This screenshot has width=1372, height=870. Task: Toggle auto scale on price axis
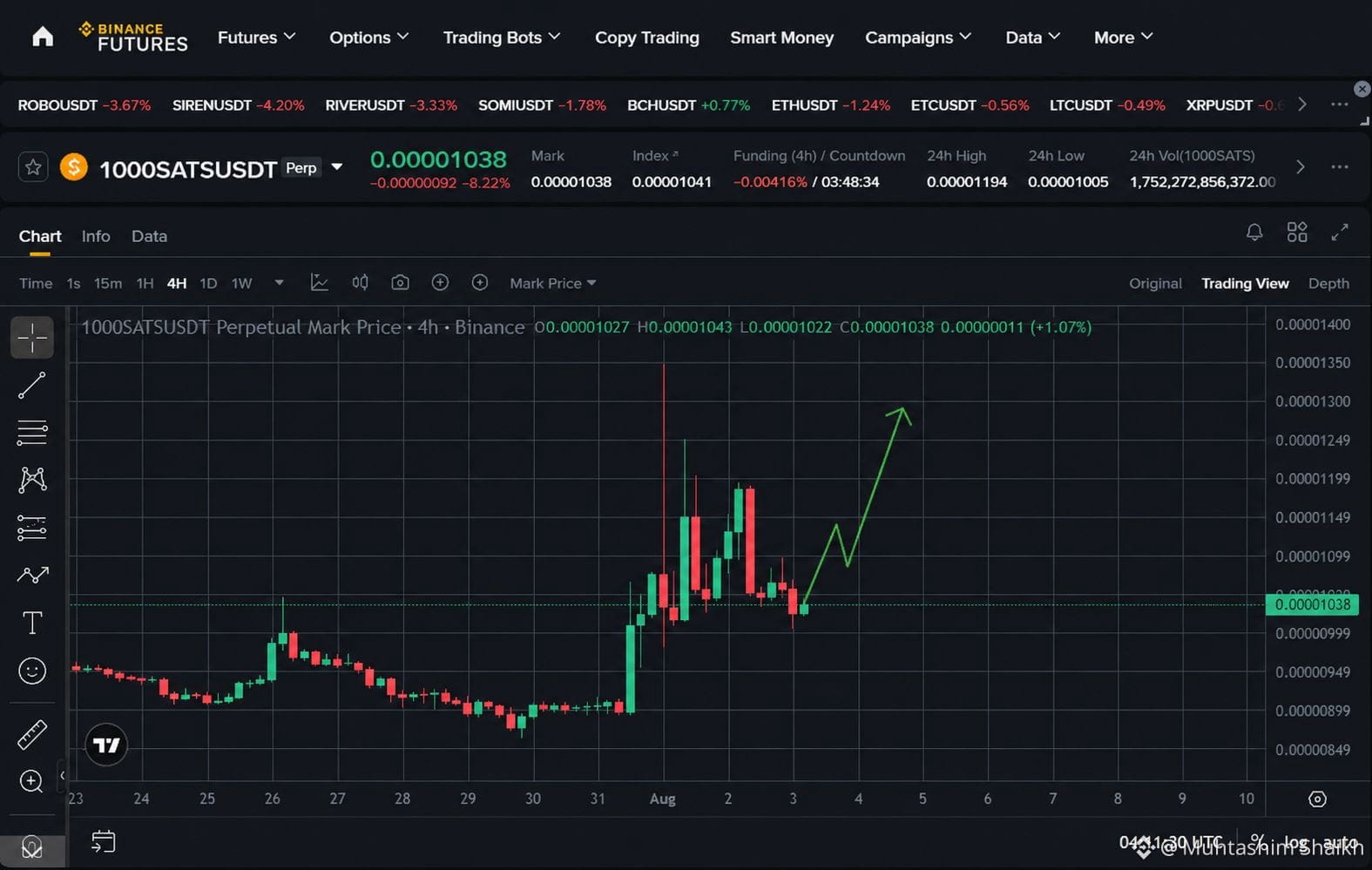[1340, 842]
